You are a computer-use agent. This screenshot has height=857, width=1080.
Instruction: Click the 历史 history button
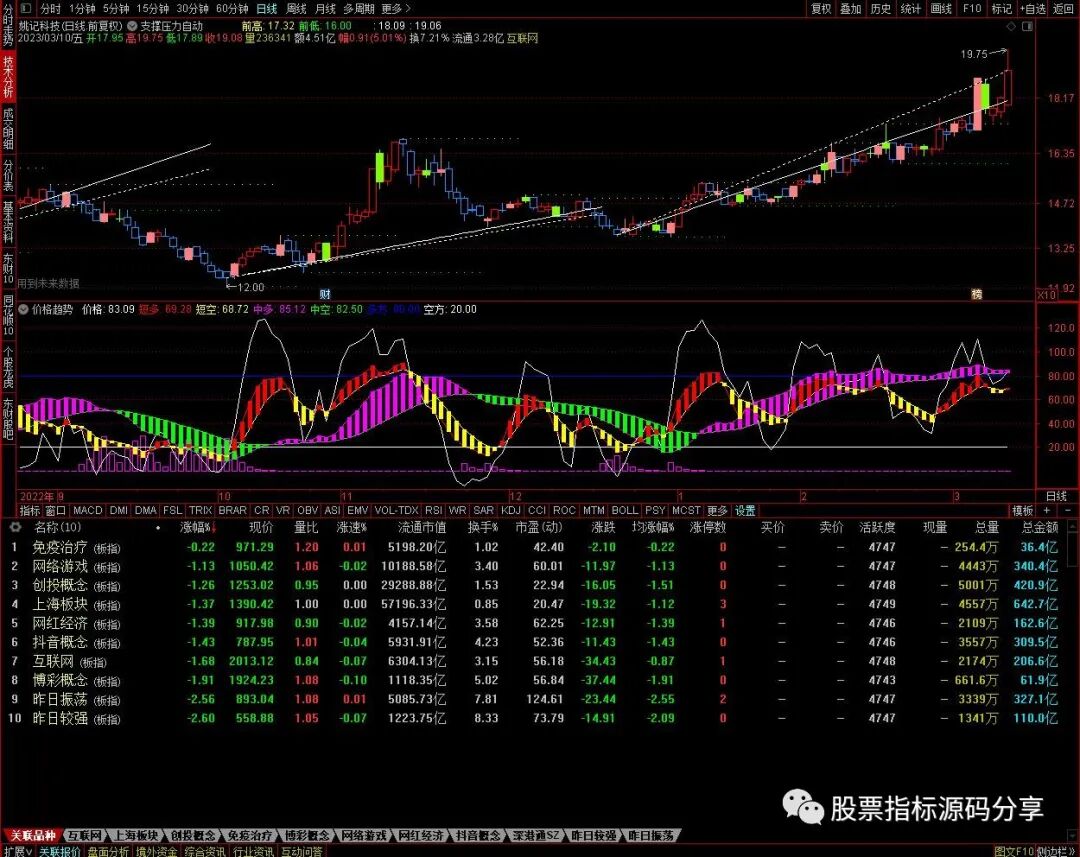point(881,8)
